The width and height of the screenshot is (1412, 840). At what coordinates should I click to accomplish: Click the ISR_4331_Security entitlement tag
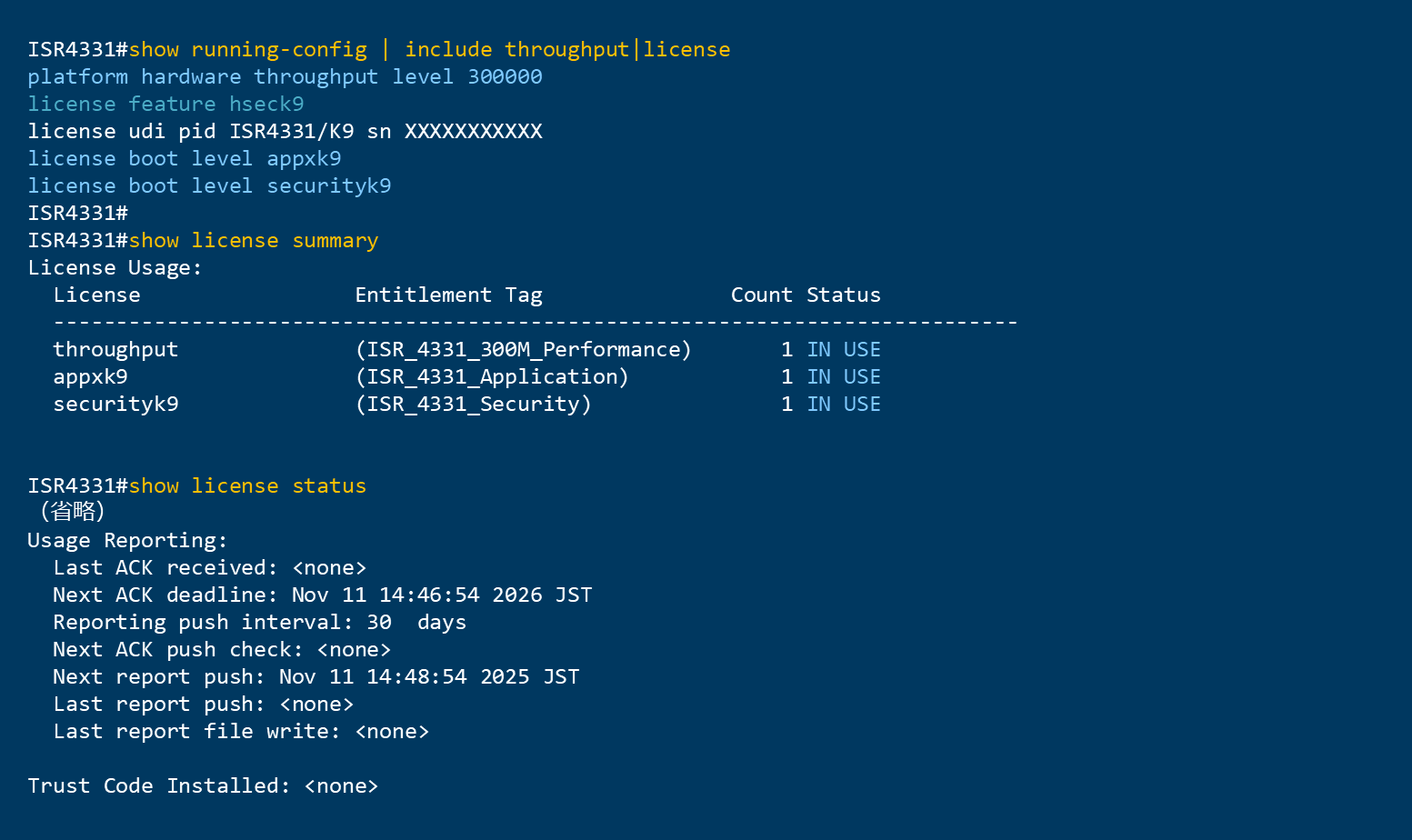(473, 405)
